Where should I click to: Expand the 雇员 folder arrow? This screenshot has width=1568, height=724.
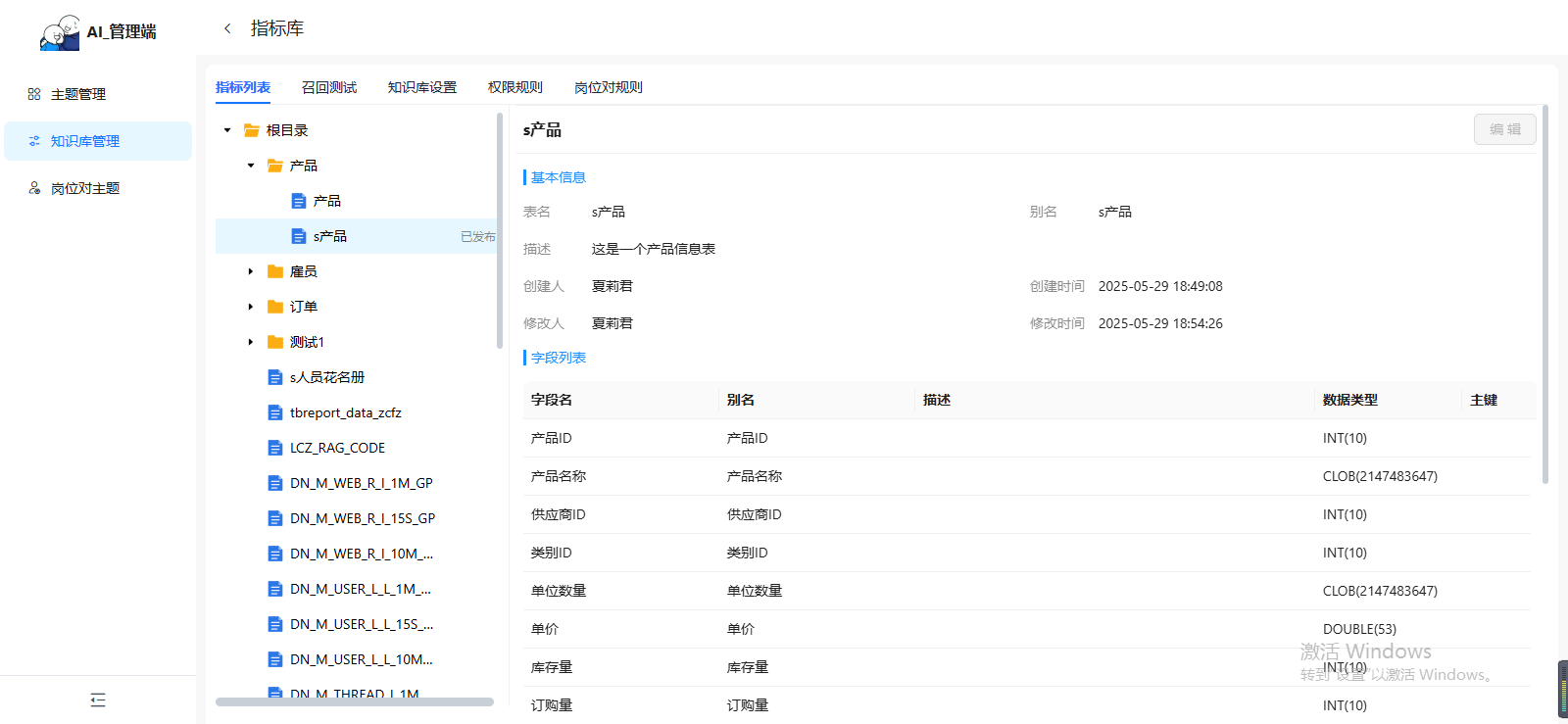click(251, 271)
